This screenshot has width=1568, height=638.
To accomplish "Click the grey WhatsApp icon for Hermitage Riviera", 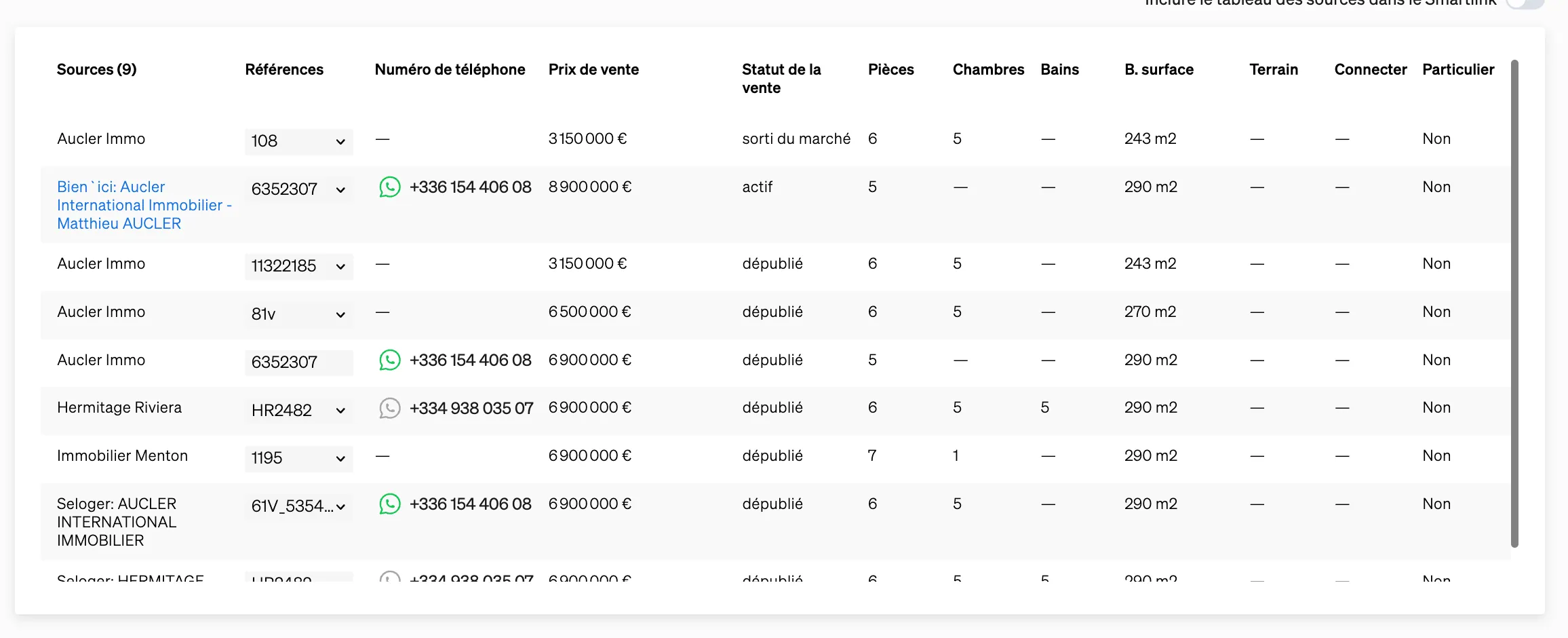I will click(390, 408).
